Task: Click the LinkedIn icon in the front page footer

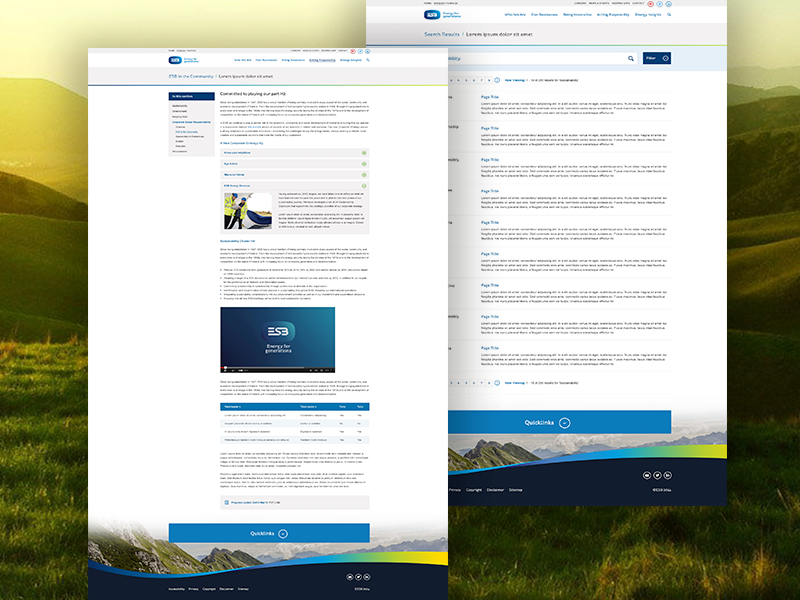Action: [367, 577]
